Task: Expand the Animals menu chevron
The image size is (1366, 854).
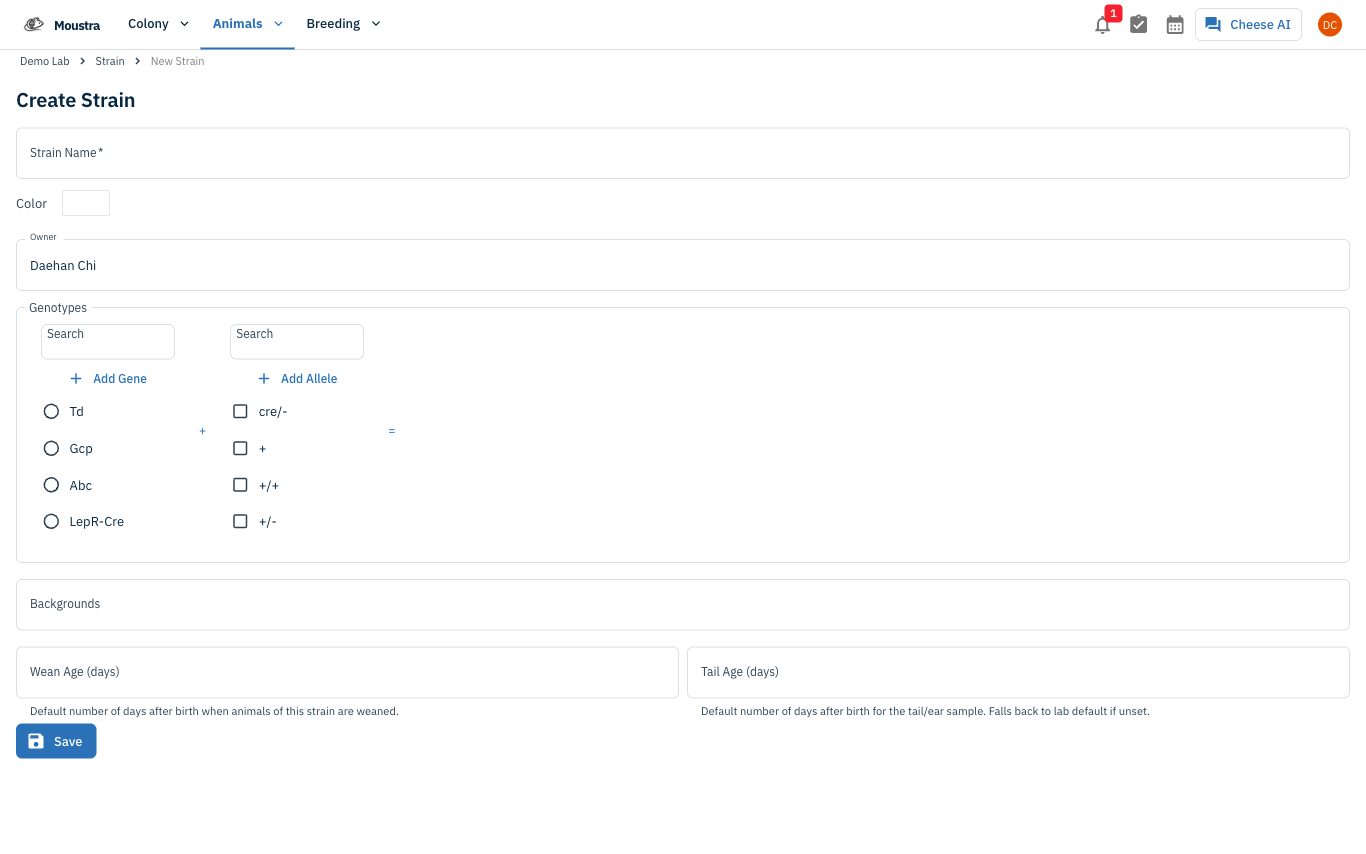Action: tap(278, 24)
